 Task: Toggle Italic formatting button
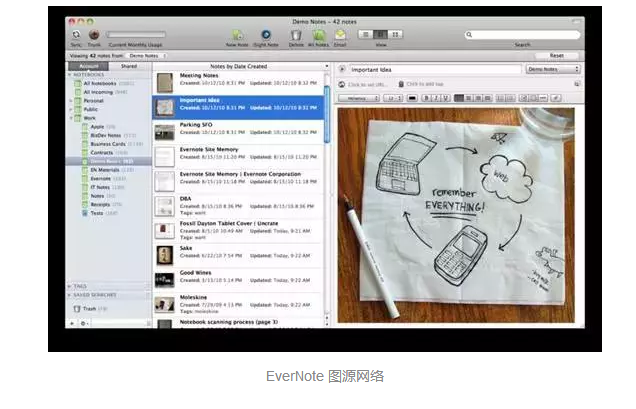436,98
